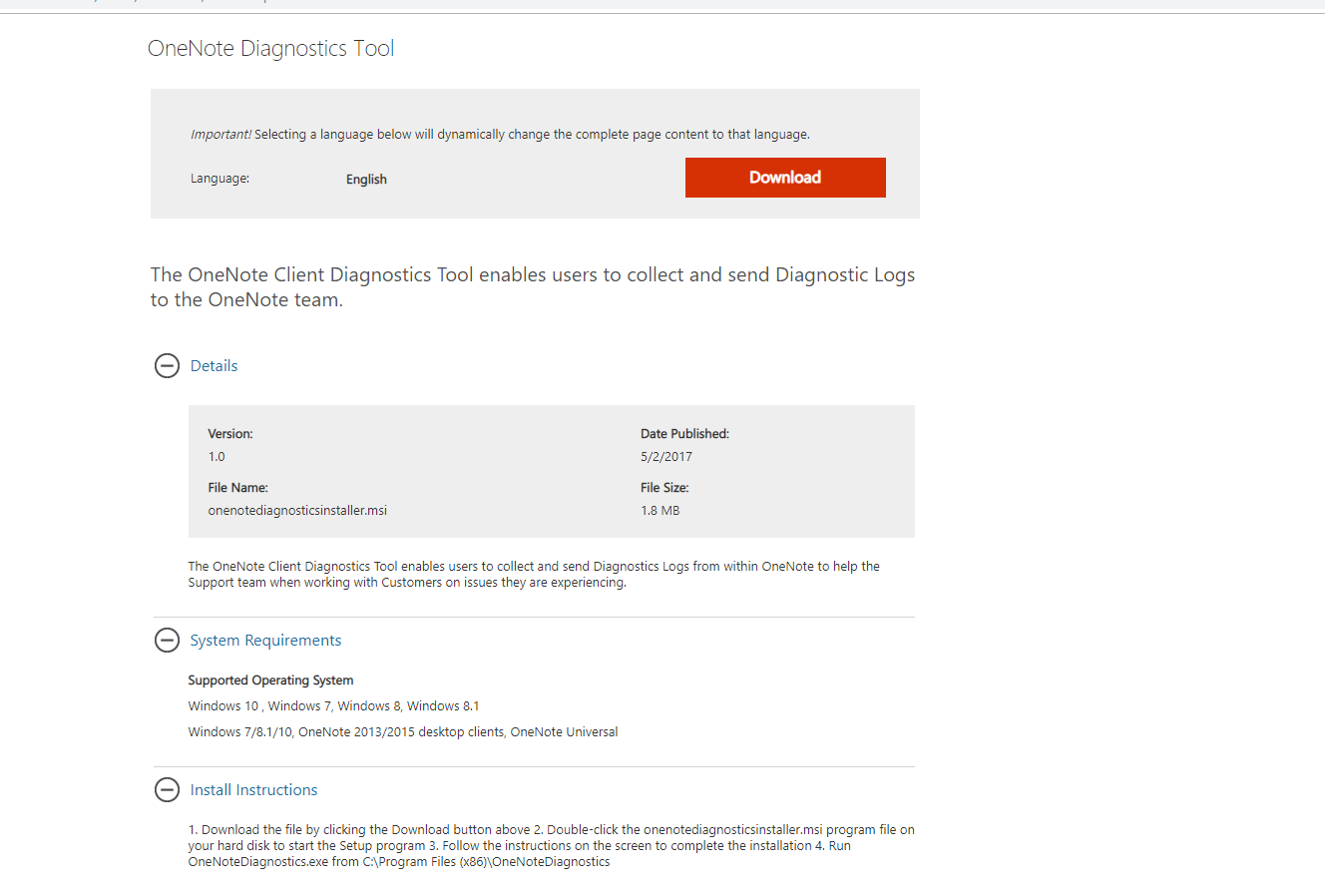The image size is (1325, 896).
Task: Select the Windows 10, Windows 7 OS line
Action: tap(333, 706)
